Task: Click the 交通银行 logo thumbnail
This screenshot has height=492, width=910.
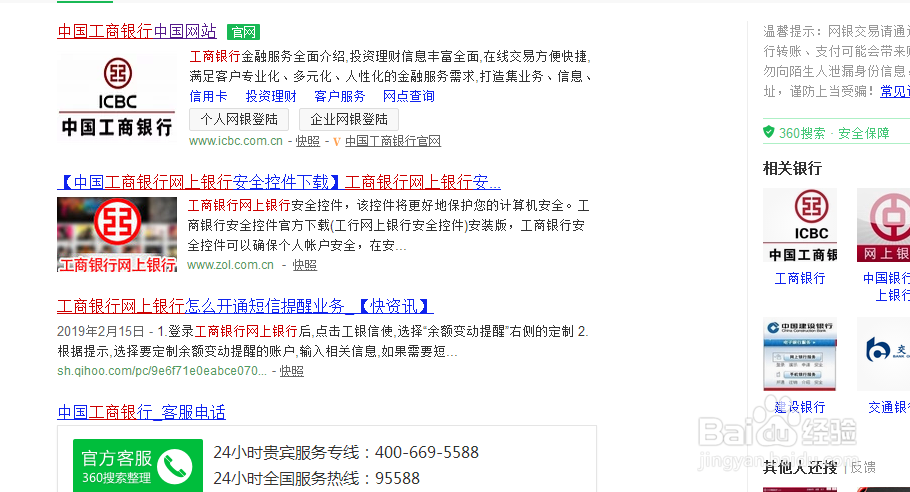Action: point(883,354)
